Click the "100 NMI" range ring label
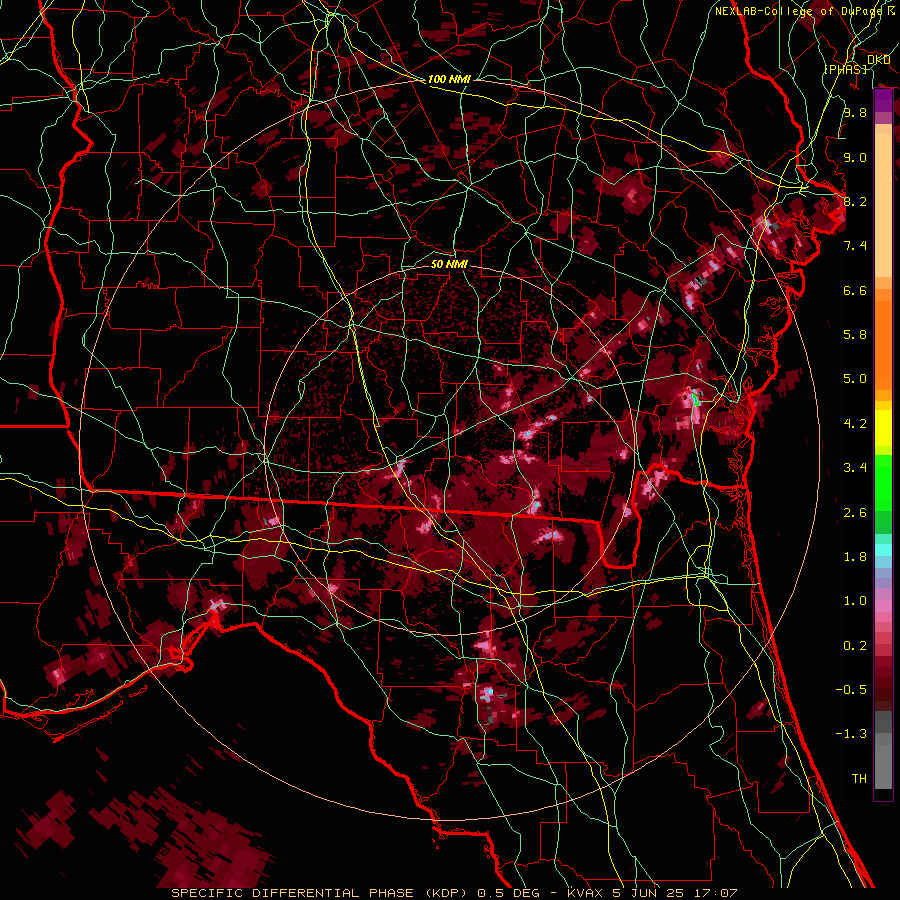Viewport: 900px width, 900px height. 449,79
